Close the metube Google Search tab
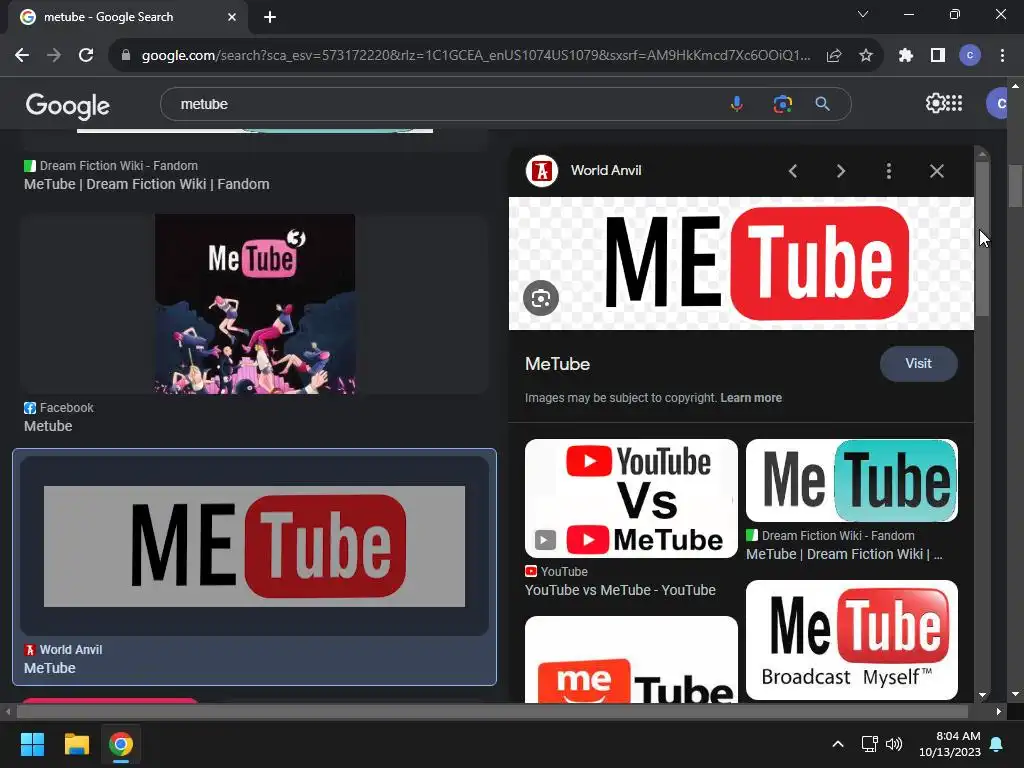This screenshot has width=1024, height=768. point(232,17)
